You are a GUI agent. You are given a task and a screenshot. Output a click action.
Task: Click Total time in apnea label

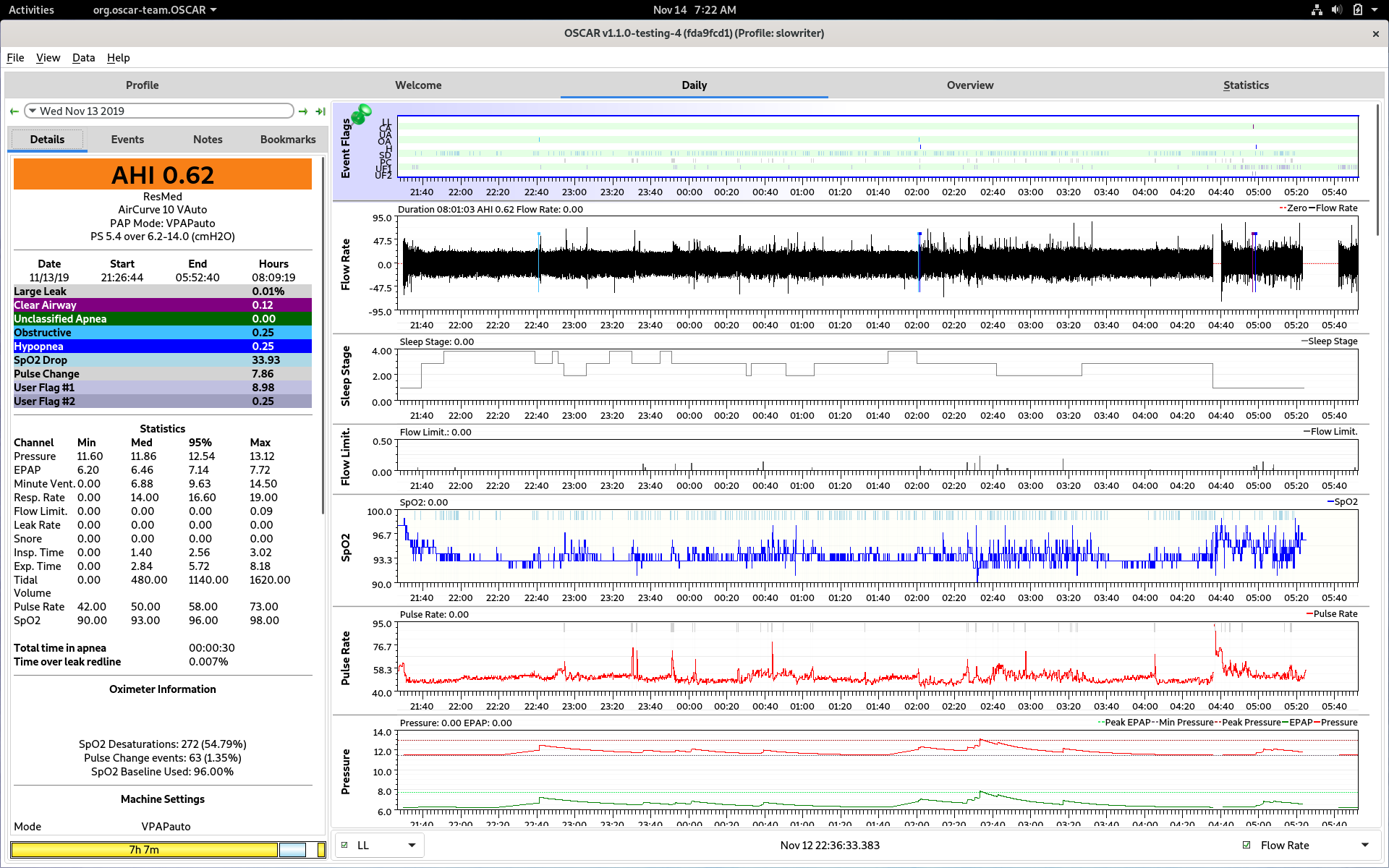click(x=60, y=648)
